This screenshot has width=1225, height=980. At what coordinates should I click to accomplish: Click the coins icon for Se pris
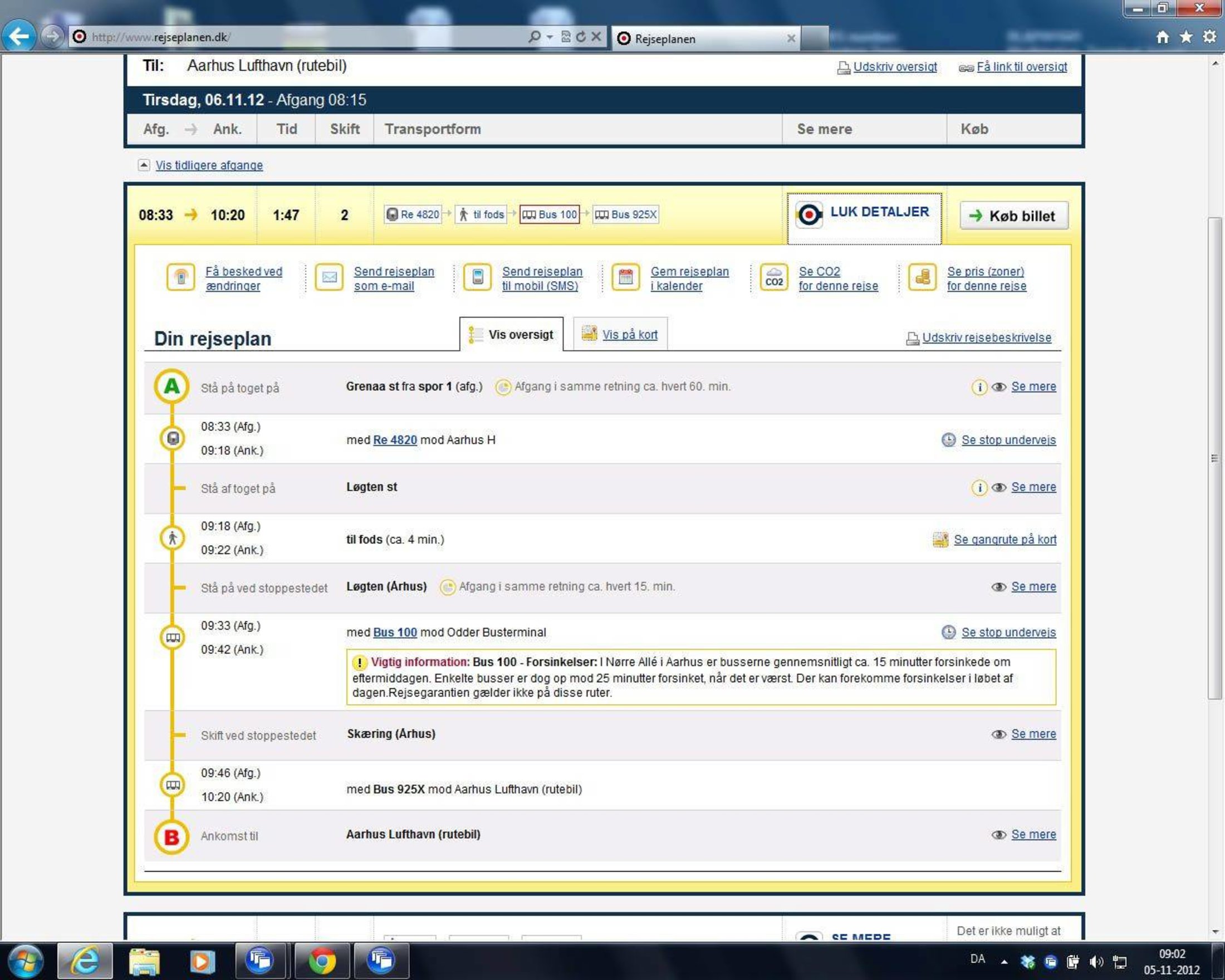(922, 278)
